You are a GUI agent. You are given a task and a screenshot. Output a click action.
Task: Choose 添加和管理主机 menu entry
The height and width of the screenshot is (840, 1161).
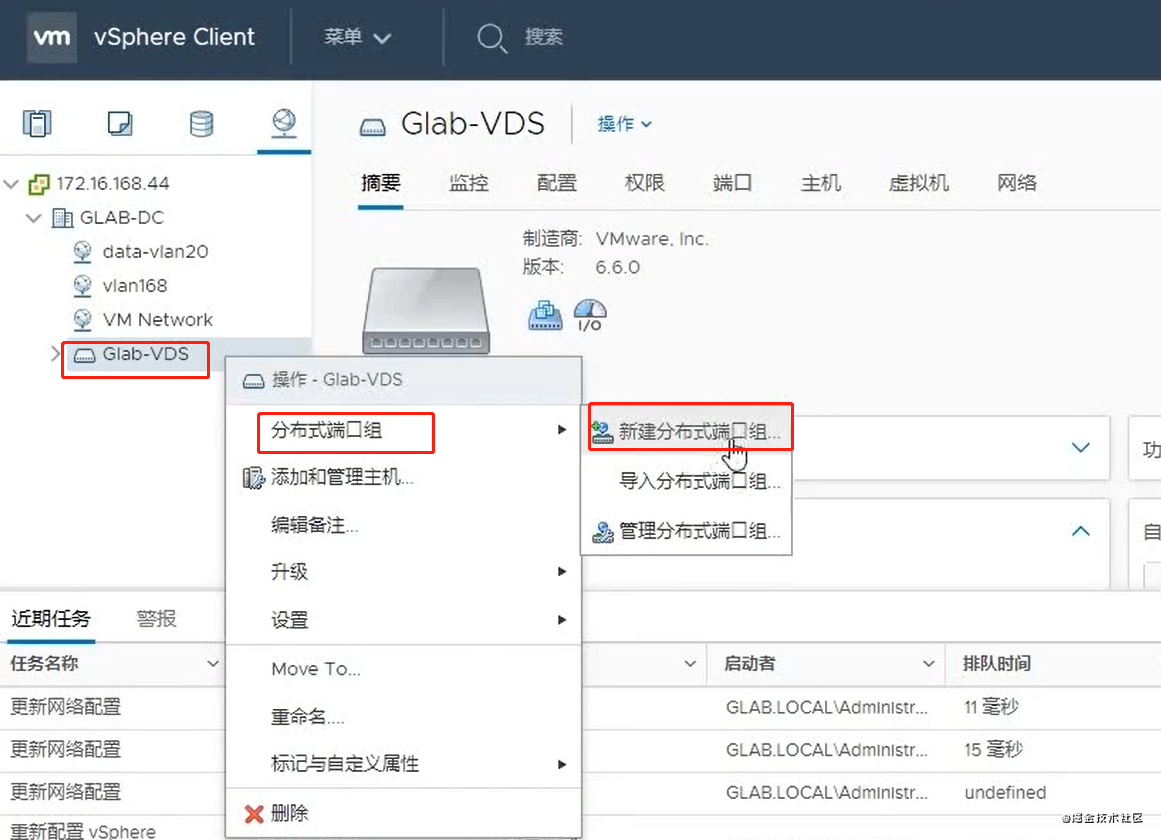click(404, 478)
